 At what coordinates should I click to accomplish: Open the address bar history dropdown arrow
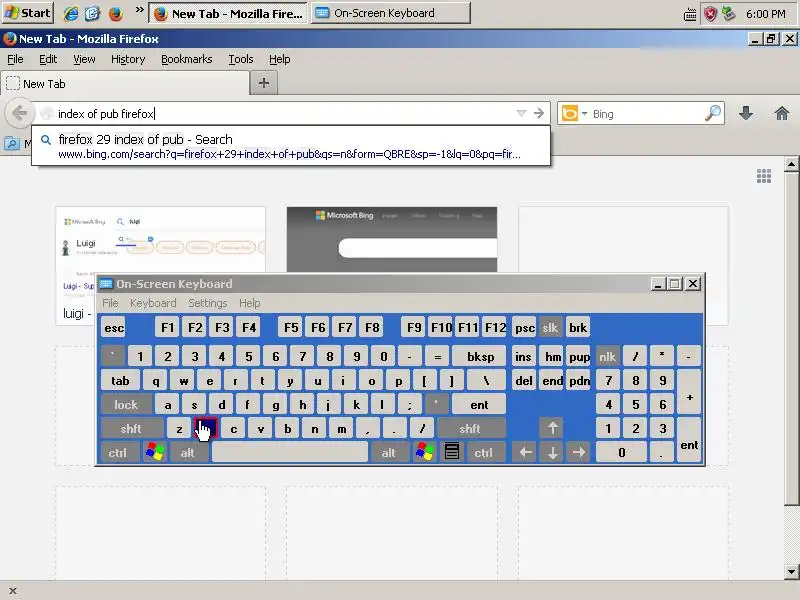click(521, 113)
